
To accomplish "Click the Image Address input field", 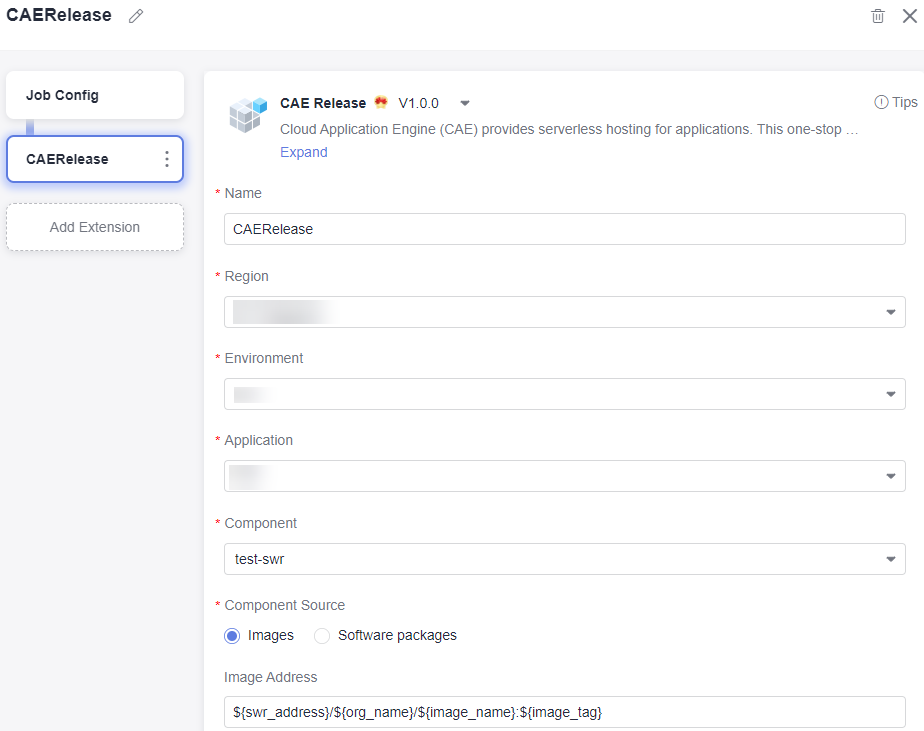I will pyautogui.click(x=565, y=712).
